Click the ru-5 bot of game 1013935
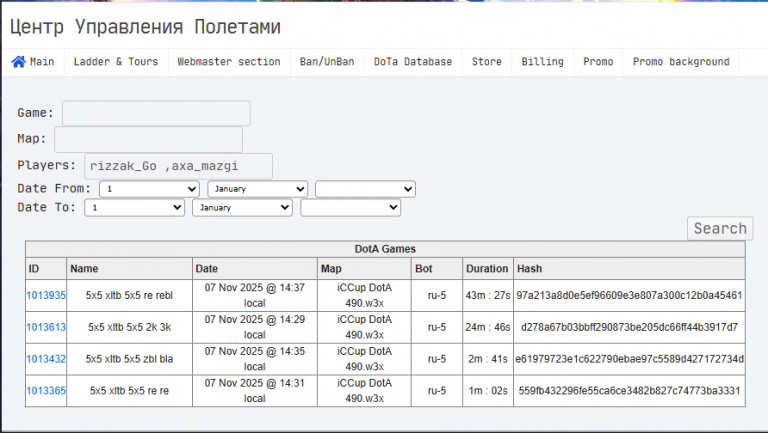 (437, 295)
